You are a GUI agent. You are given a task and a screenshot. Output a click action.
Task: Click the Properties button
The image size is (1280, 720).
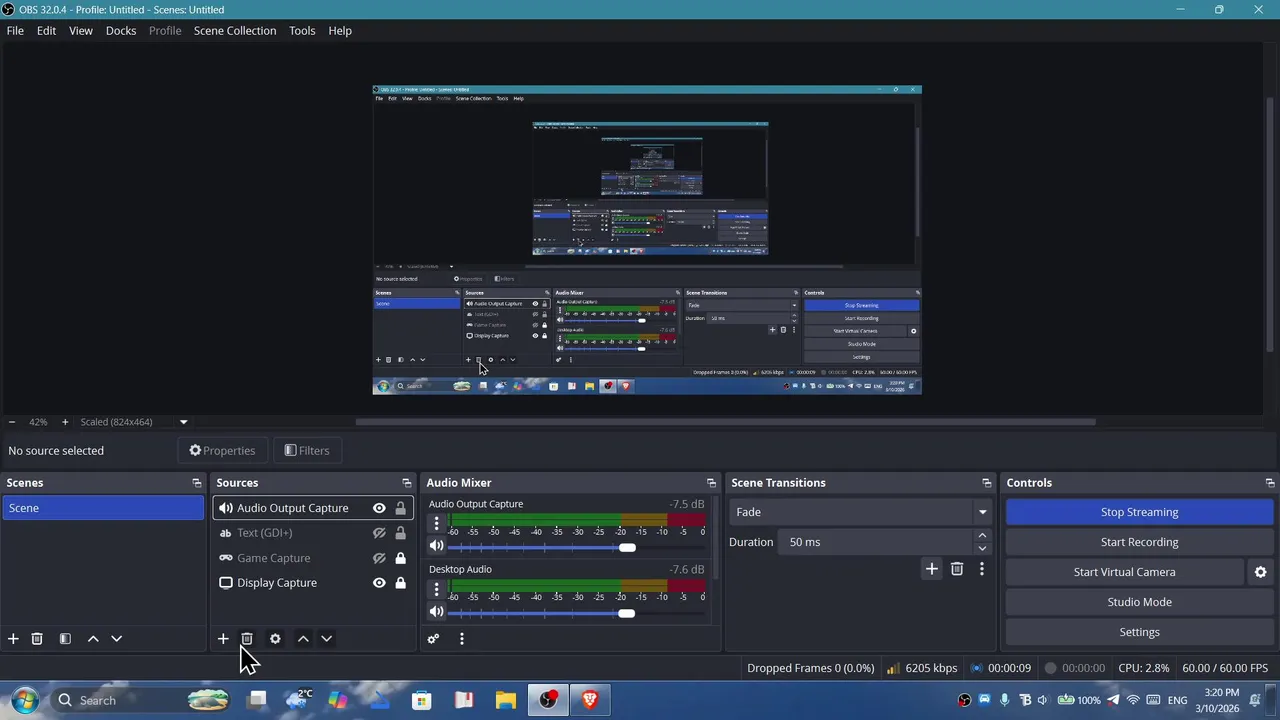click(x=222, y=451)
